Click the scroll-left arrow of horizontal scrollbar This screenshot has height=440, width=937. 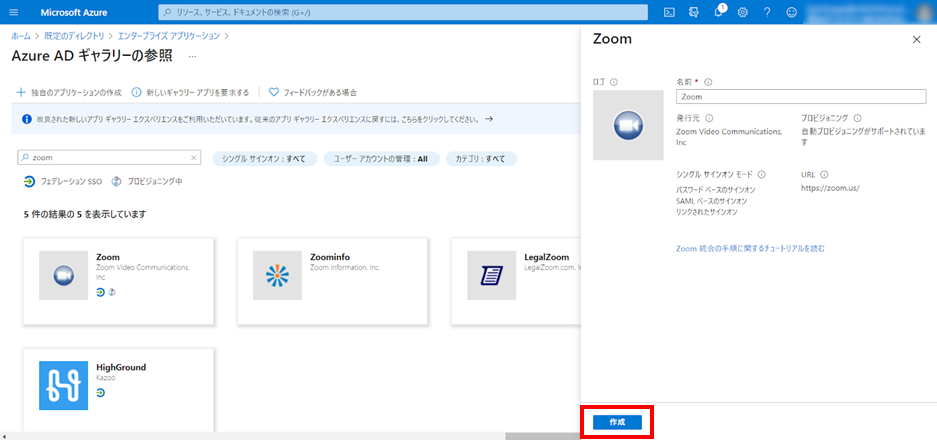(x=4, y=436)
